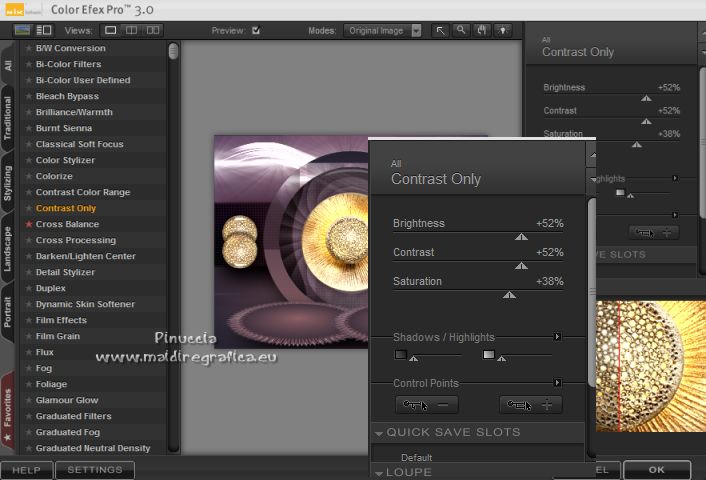The height and width of the screenshot is (480, 706).
Task: Expand Shadows / Highlights section arrow
Action: [x=557, y=337]
